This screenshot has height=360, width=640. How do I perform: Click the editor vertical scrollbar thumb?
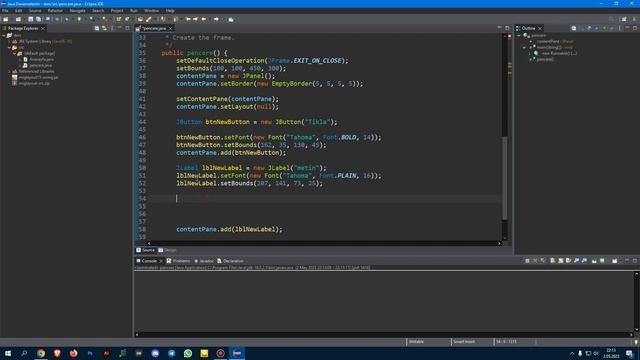(505, 178)
